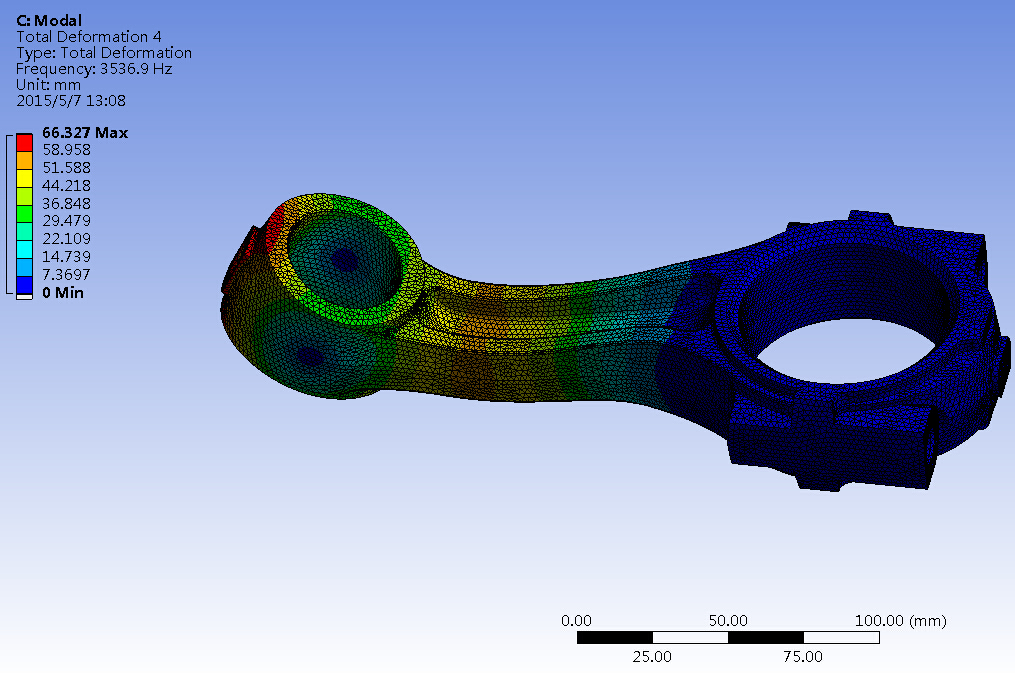Select the red band in the legend

[24, 142]
